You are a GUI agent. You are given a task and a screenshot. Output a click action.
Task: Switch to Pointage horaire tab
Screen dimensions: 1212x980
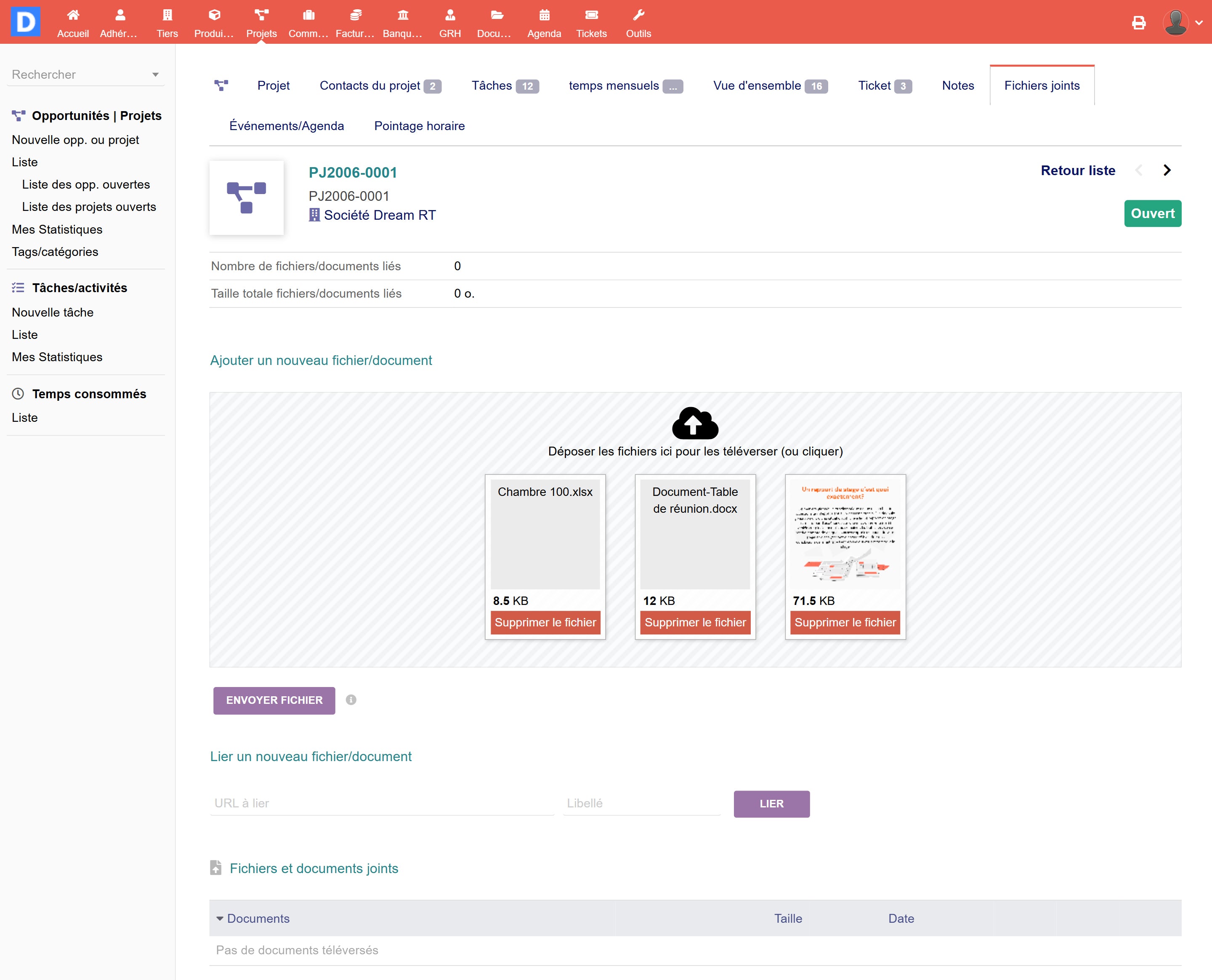pos(419,126)
